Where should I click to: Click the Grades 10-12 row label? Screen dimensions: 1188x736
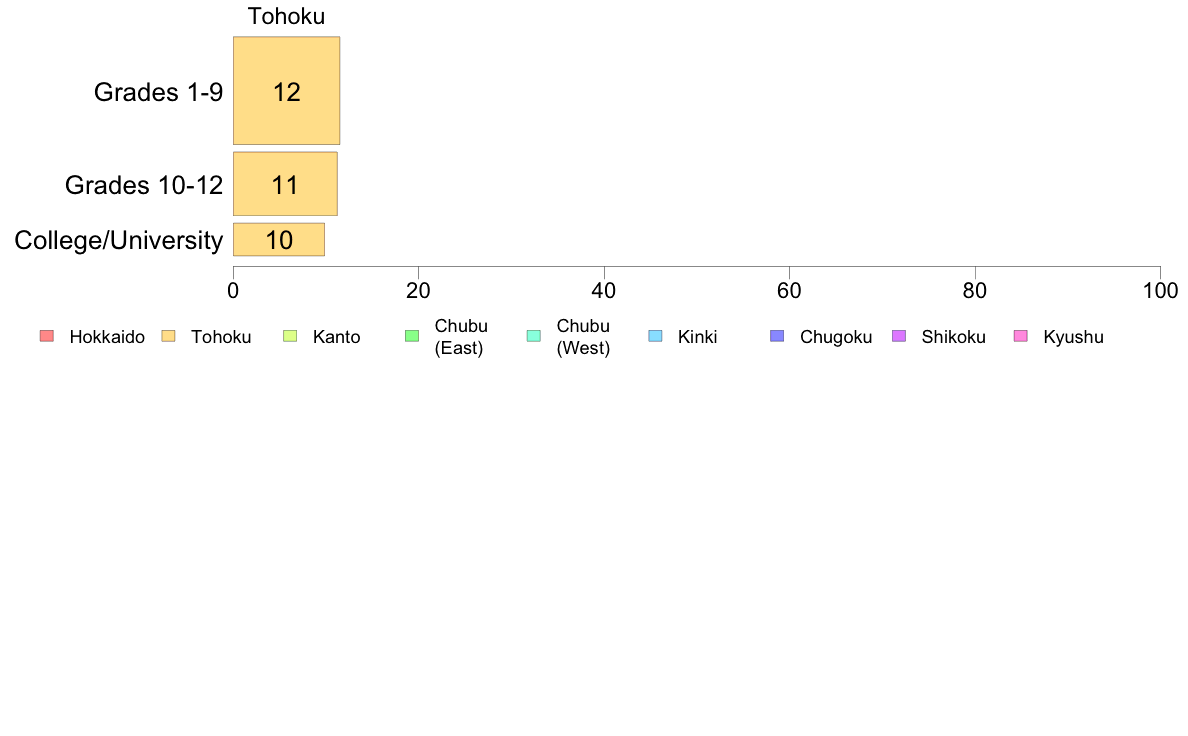coord(144,185)
